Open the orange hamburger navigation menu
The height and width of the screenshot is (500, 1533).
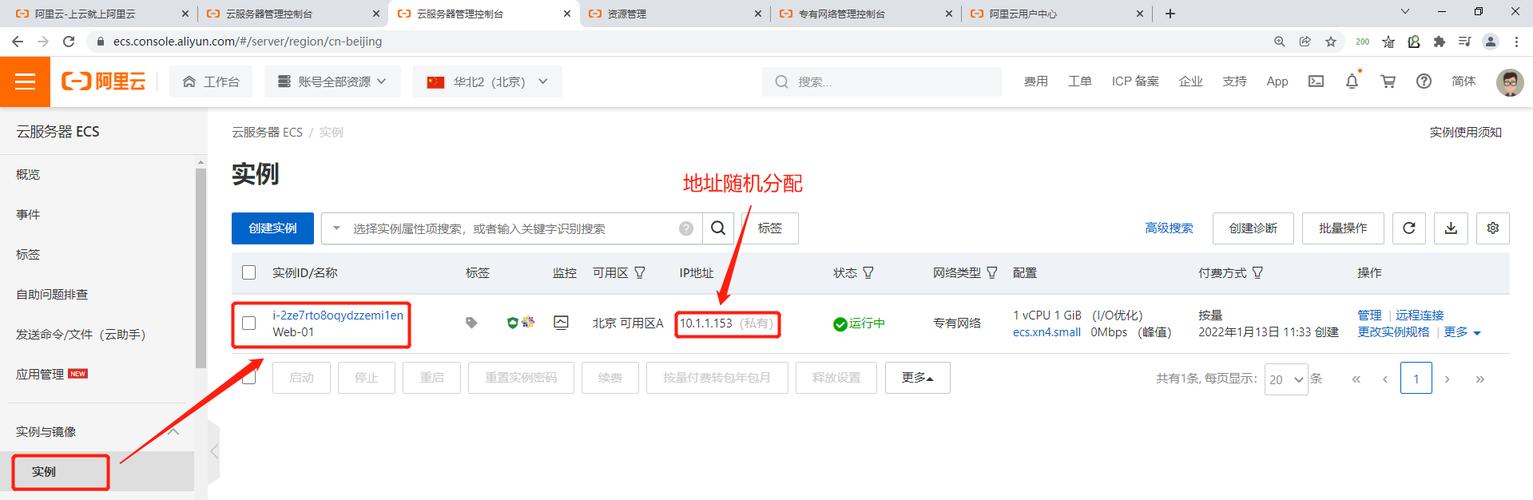(x=25, y=82)
